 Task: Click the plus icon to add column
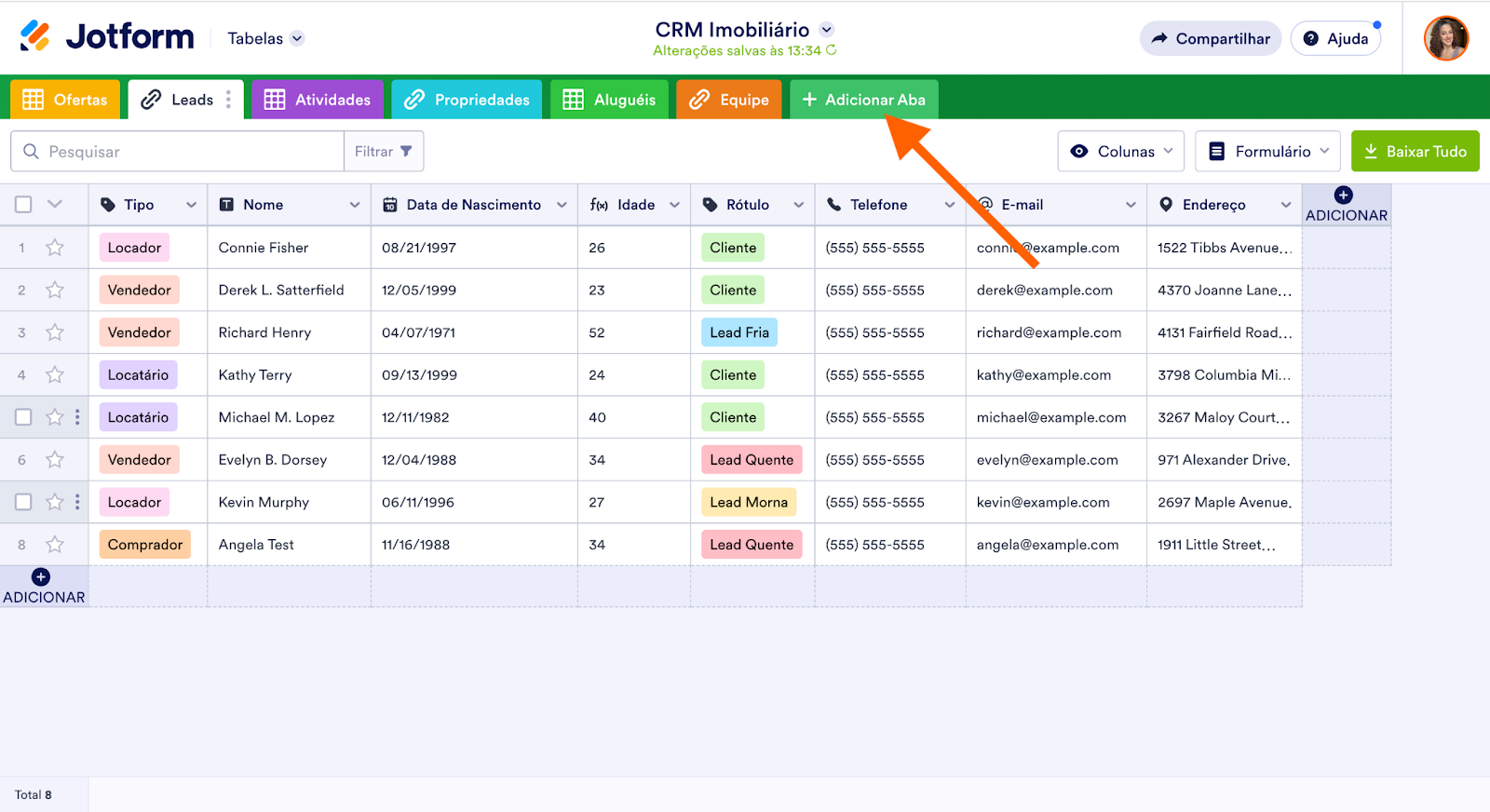point(1344,195)
